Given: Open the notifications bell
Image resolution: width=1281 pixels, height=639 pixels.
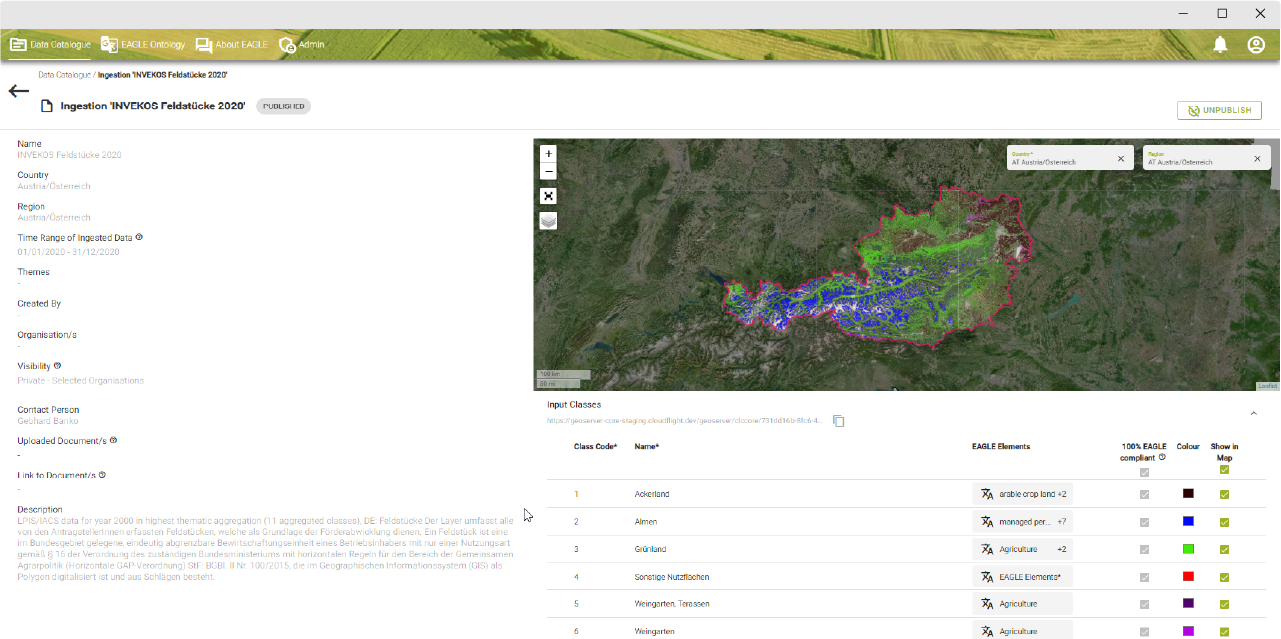Looking at the screenshot, I should point(1220,45).
